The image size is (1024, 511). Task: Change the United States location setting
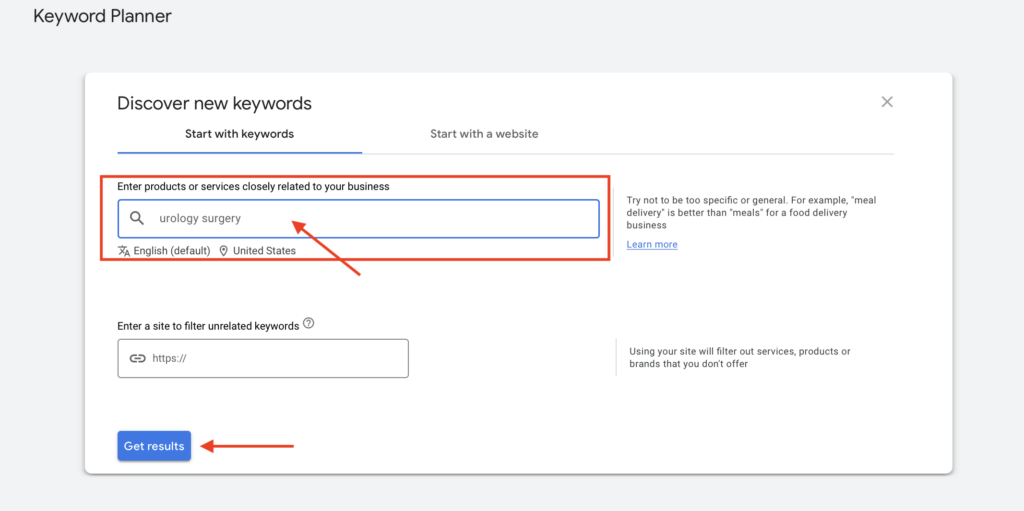(x=264, y=251)
